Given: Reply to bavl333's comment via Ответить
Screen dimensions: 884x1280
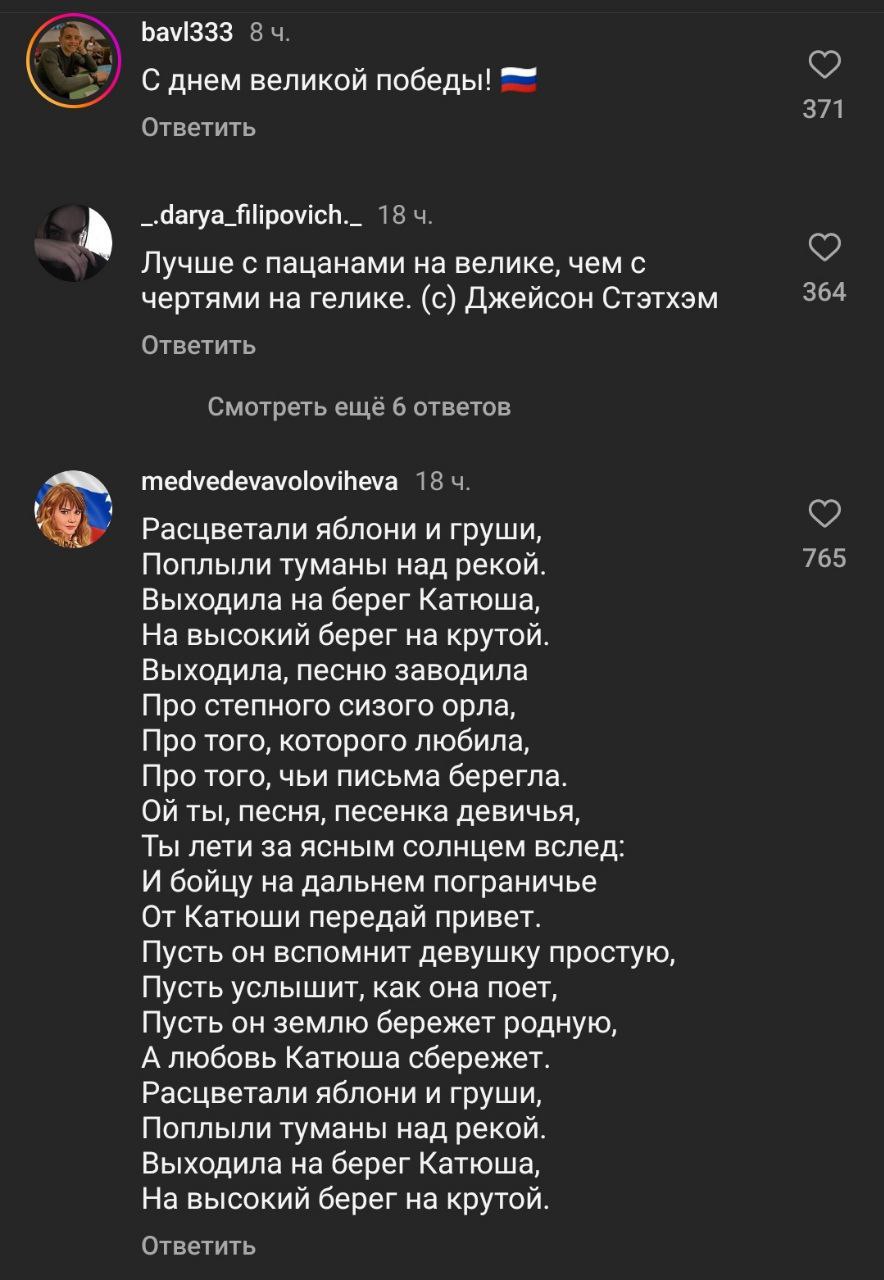Looking at the screenshot, I should 198,128.
